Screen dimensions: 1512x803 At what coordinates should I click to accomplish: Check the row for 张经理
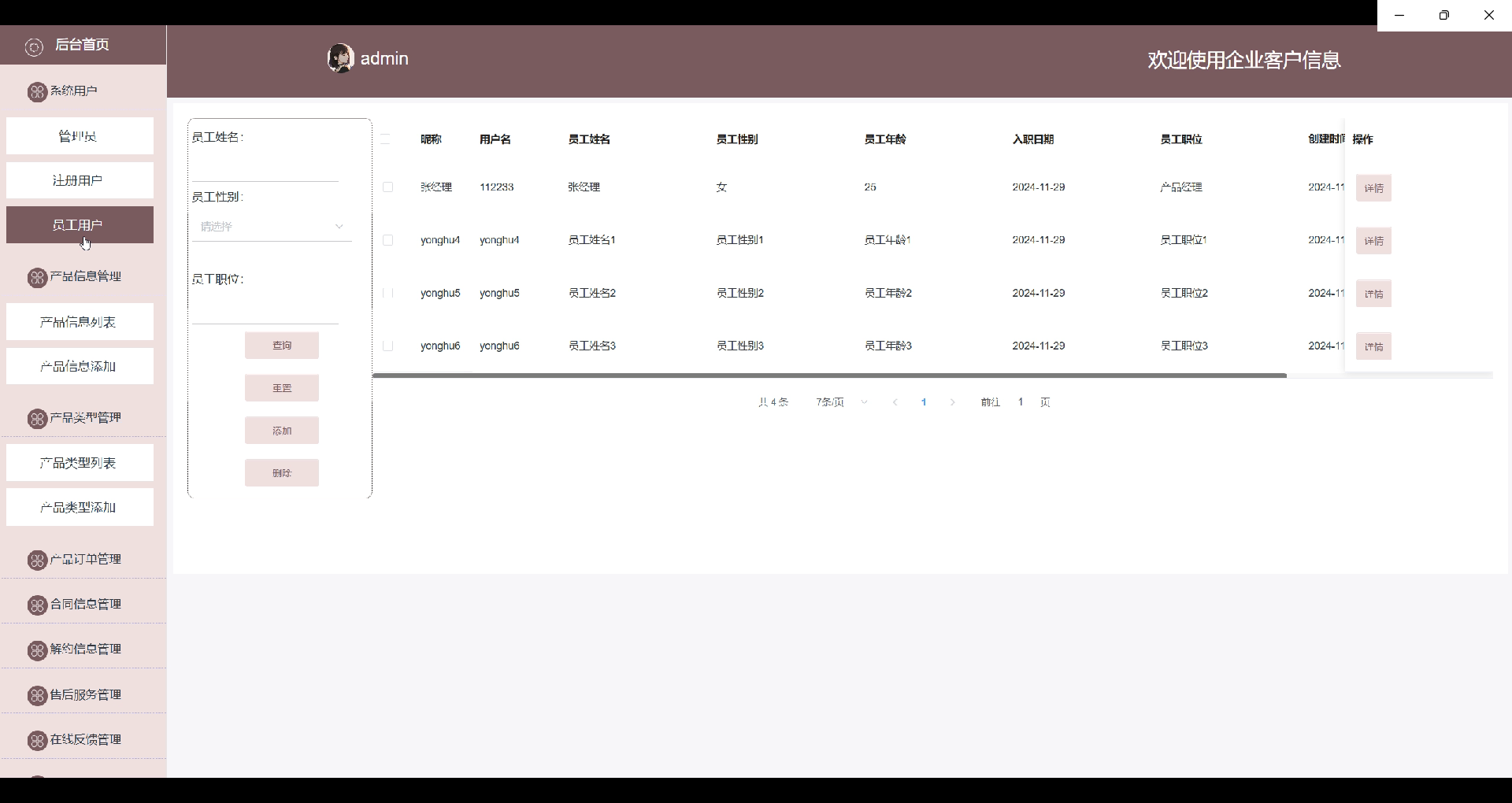[387, 187]
